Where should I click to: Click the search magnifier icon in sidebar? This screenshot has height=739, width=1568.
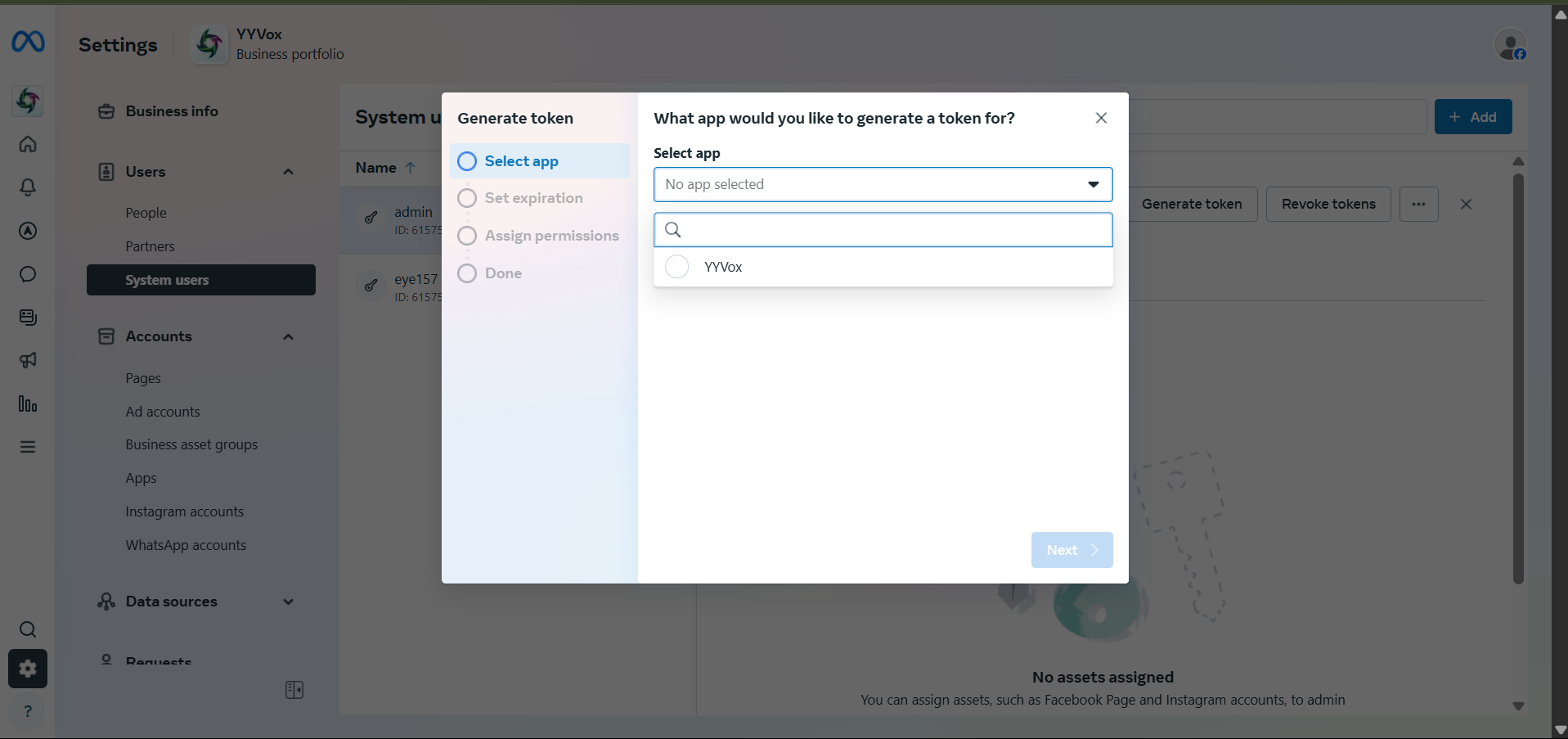pos(28,629)
